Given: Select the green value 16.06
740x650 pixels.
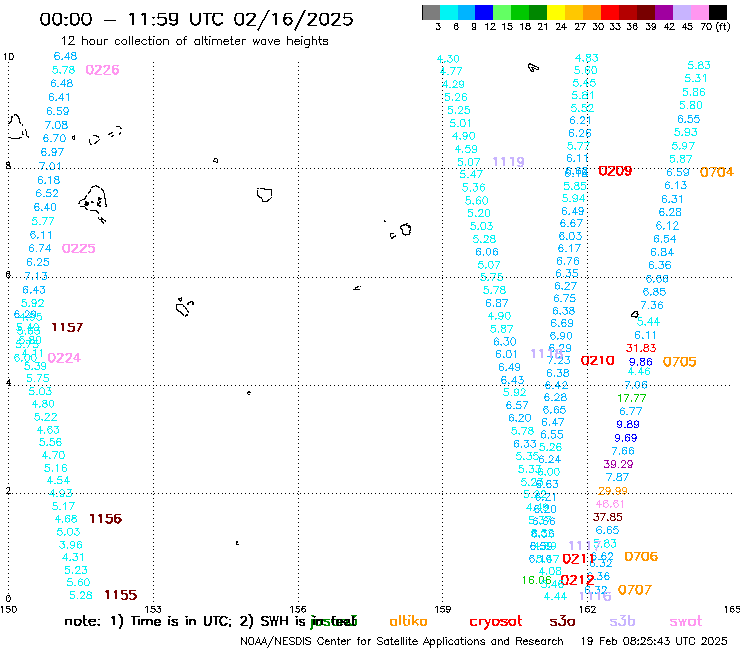Looking at the screenshot, I should [x=536, y=580].
